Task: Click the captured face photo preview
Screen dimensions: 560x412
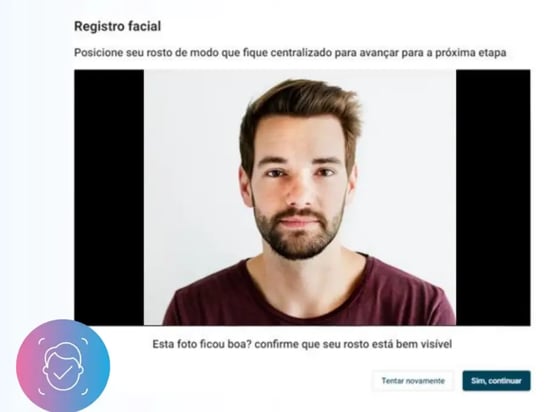Action: 300,197
